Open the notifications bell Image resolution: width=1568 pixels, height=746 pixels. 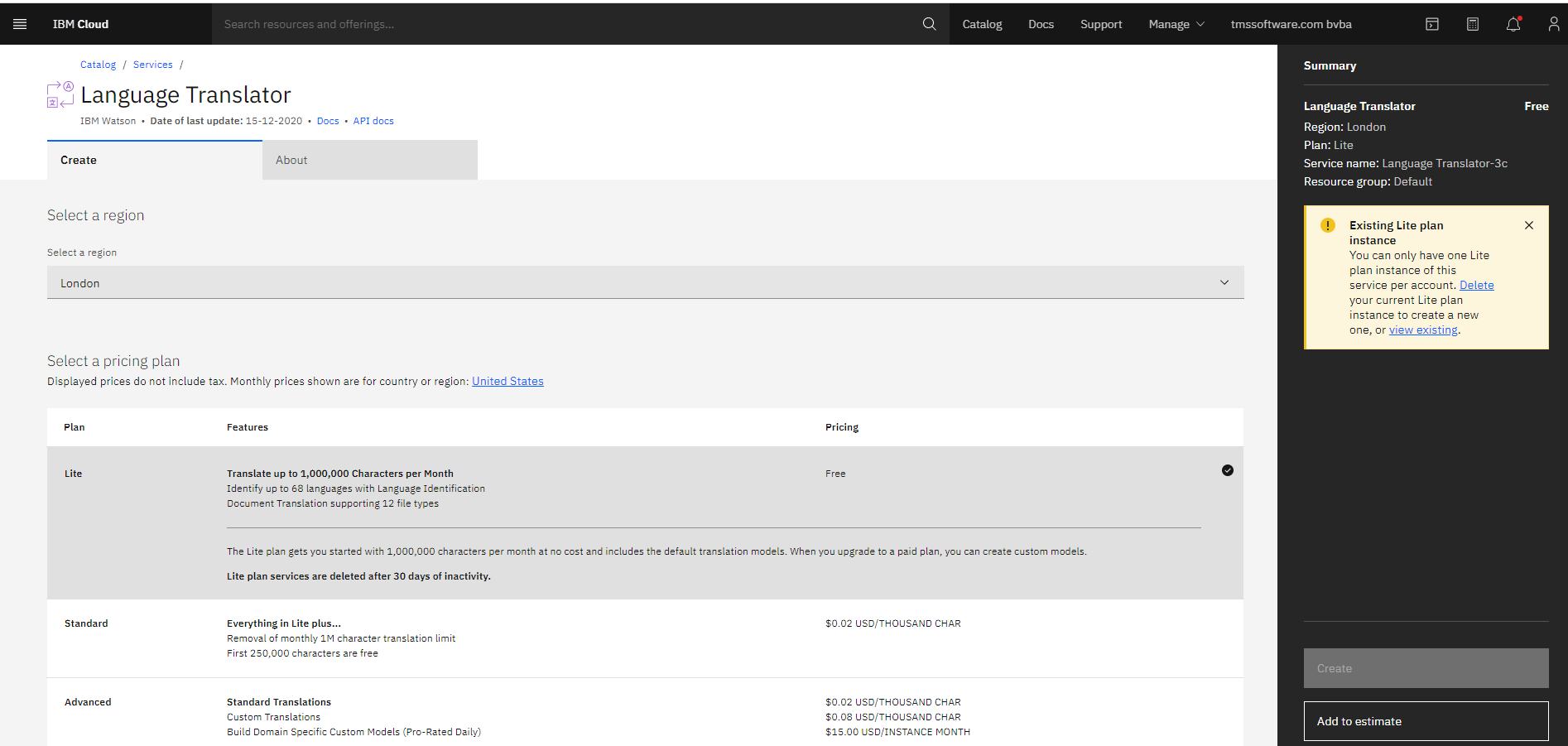[x=1513, y=24]
